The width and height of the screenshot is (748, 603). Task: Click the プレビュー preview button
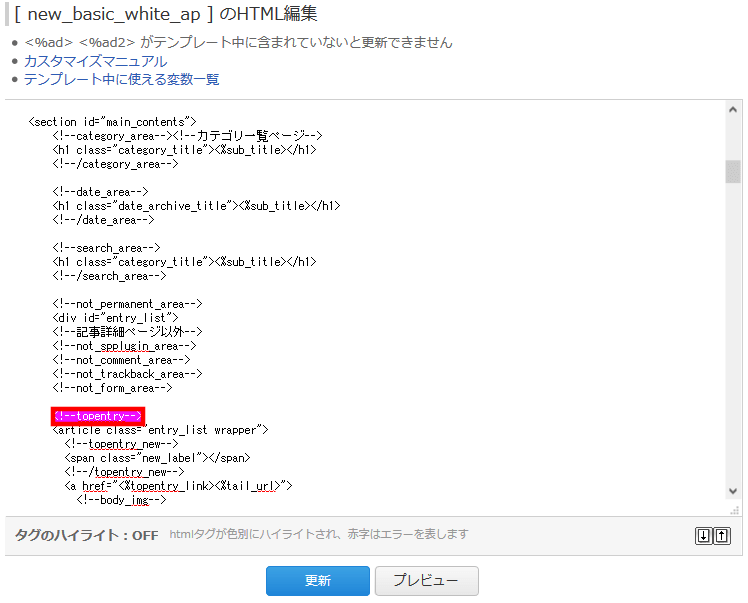coord(426,581)
